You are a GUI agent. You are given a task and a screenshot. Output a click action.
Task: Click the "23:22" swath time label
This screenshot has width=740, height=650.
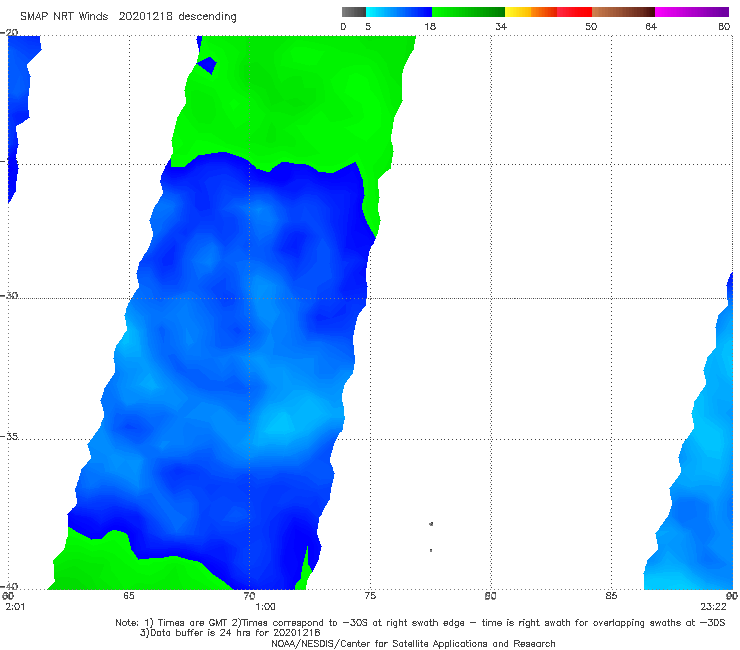coord(713,607)
